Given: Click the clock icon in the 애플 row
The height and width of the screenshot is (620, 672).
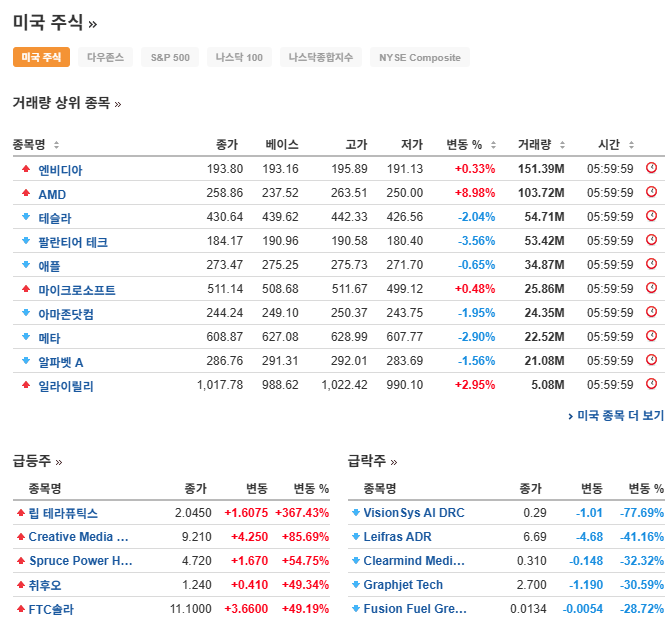Looking at the screenshot, I should 651,264.
